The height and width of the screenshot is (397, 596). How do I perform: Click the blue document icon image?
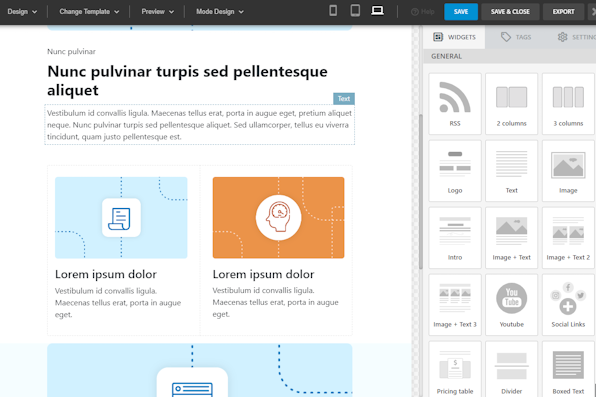[121, 218]
